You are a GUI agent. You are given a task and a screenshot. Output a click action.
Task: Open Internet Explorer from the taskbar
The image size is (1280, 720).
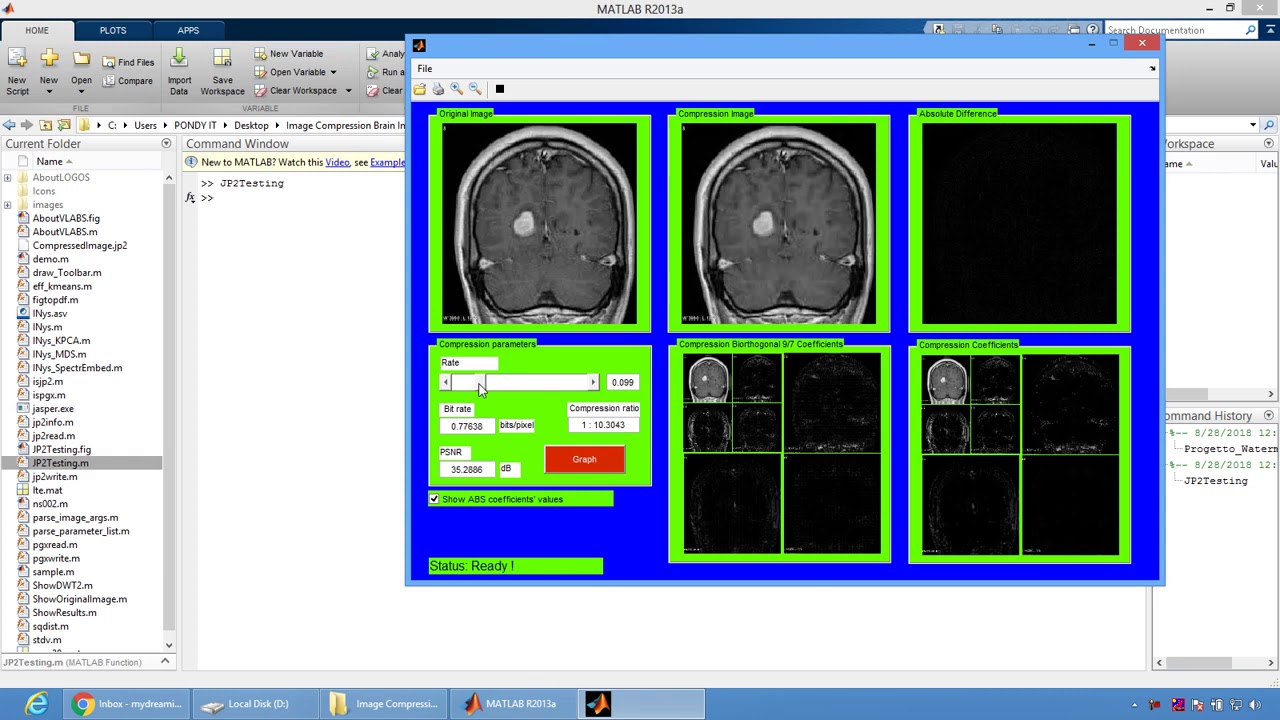coord(37,704)
